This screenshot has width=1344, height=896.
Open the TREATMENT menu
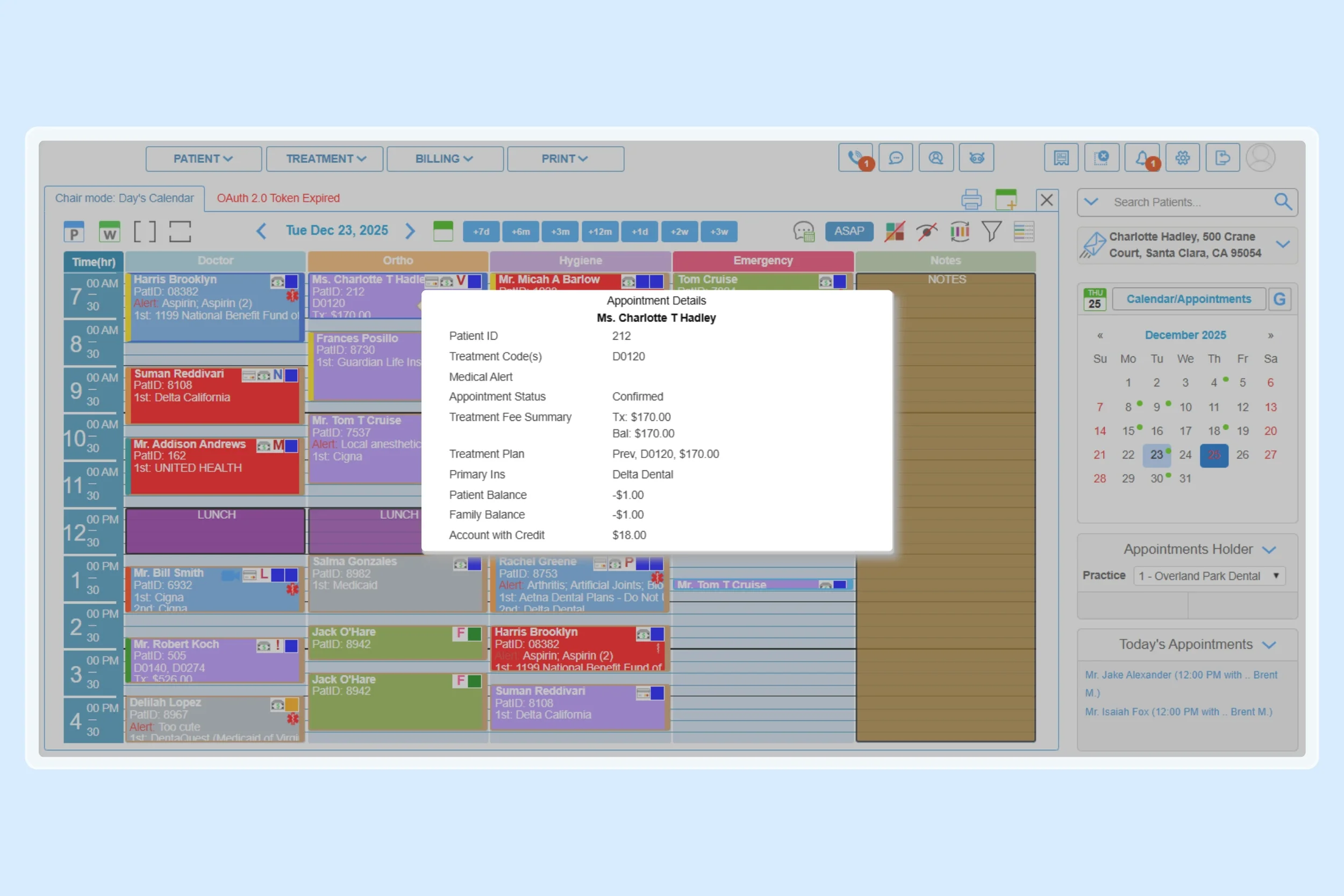pos(324,158)
